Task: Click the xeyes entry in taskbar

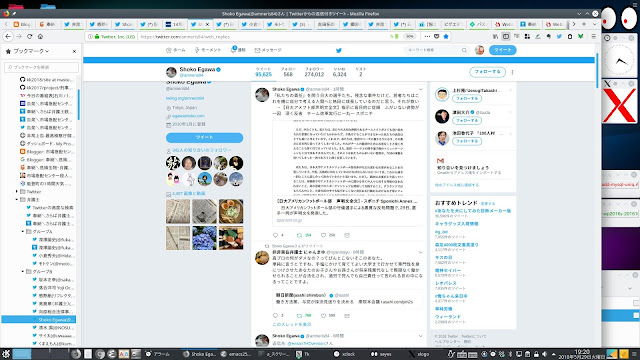Action: (x=382, y=354)
